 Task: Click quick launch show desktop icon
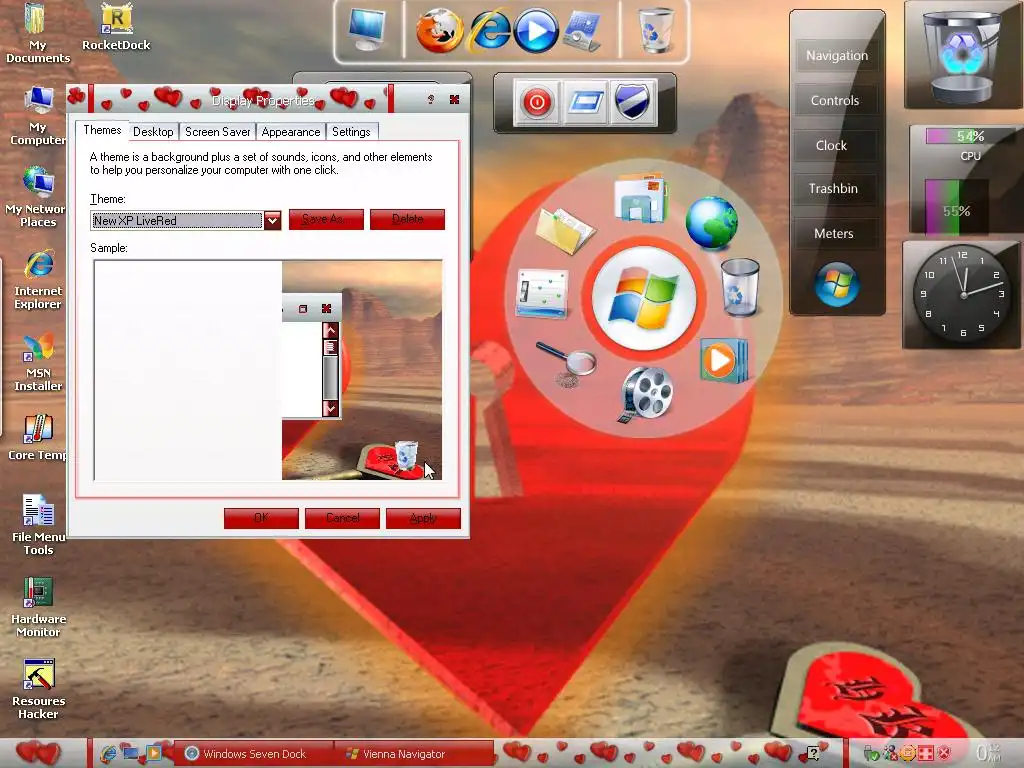(131, 754)
